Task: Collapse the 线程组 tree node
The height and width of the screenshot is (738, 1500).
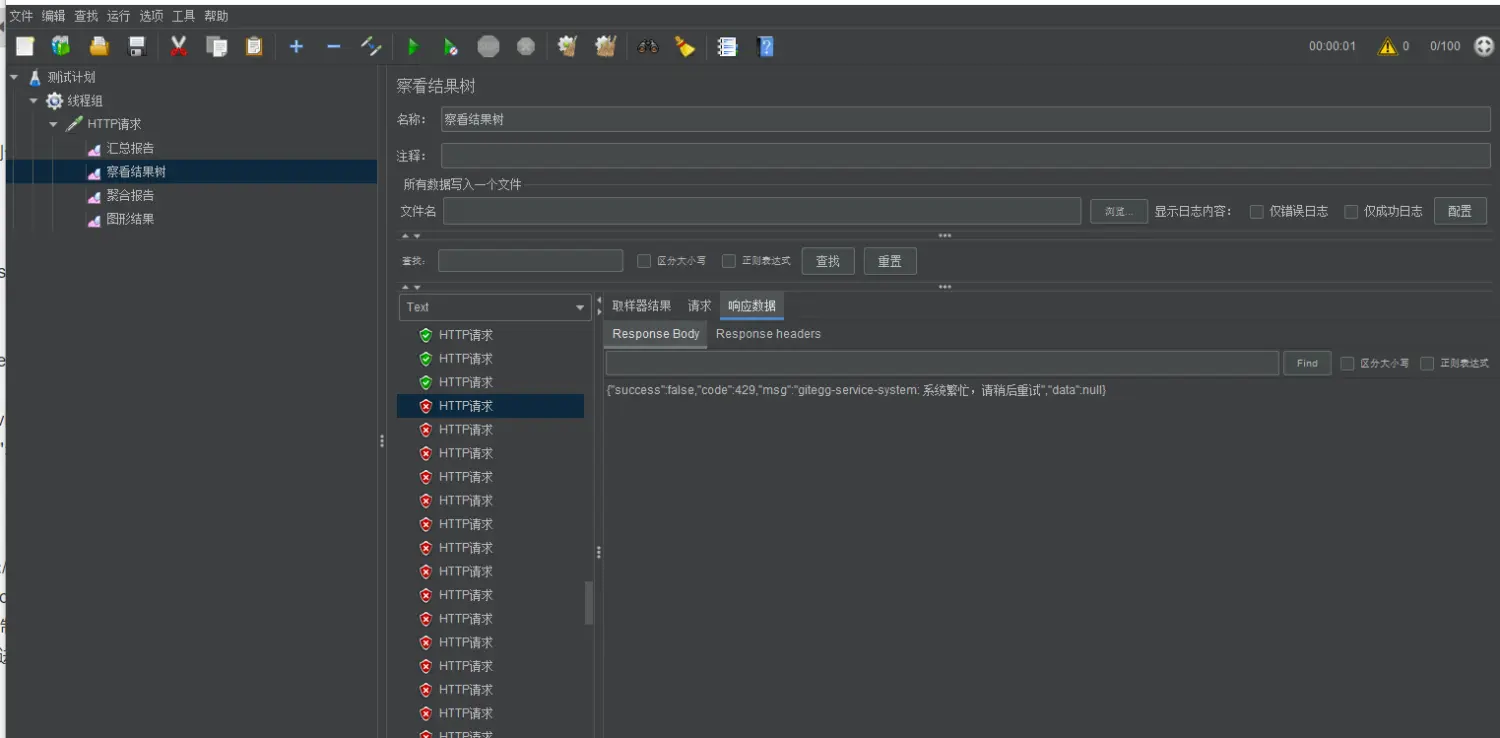Action: tap(33, 101)
